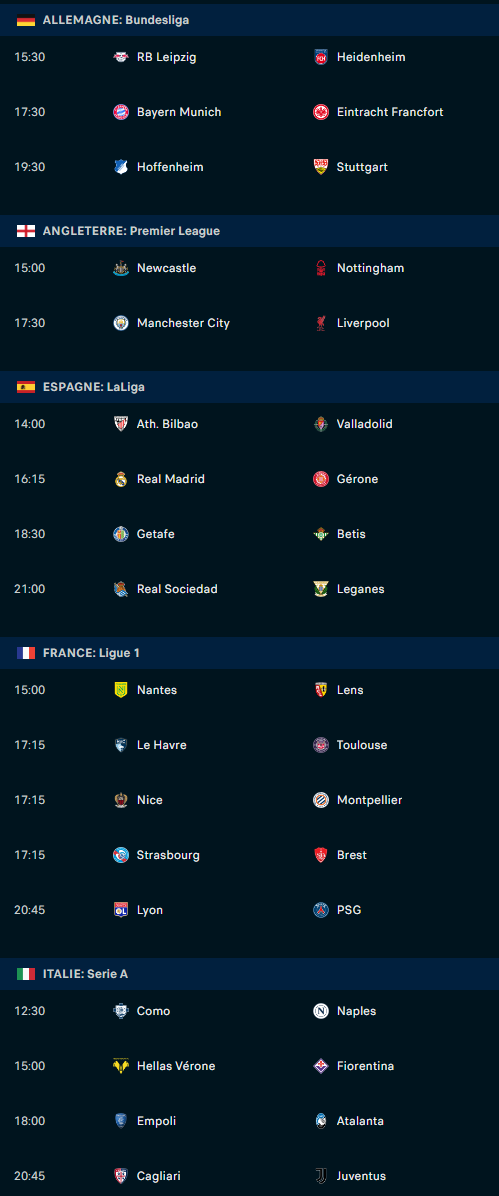Open the ESPAGNE: LaLiga header
Screen dimensions: 499x1196
click(250, 387)
